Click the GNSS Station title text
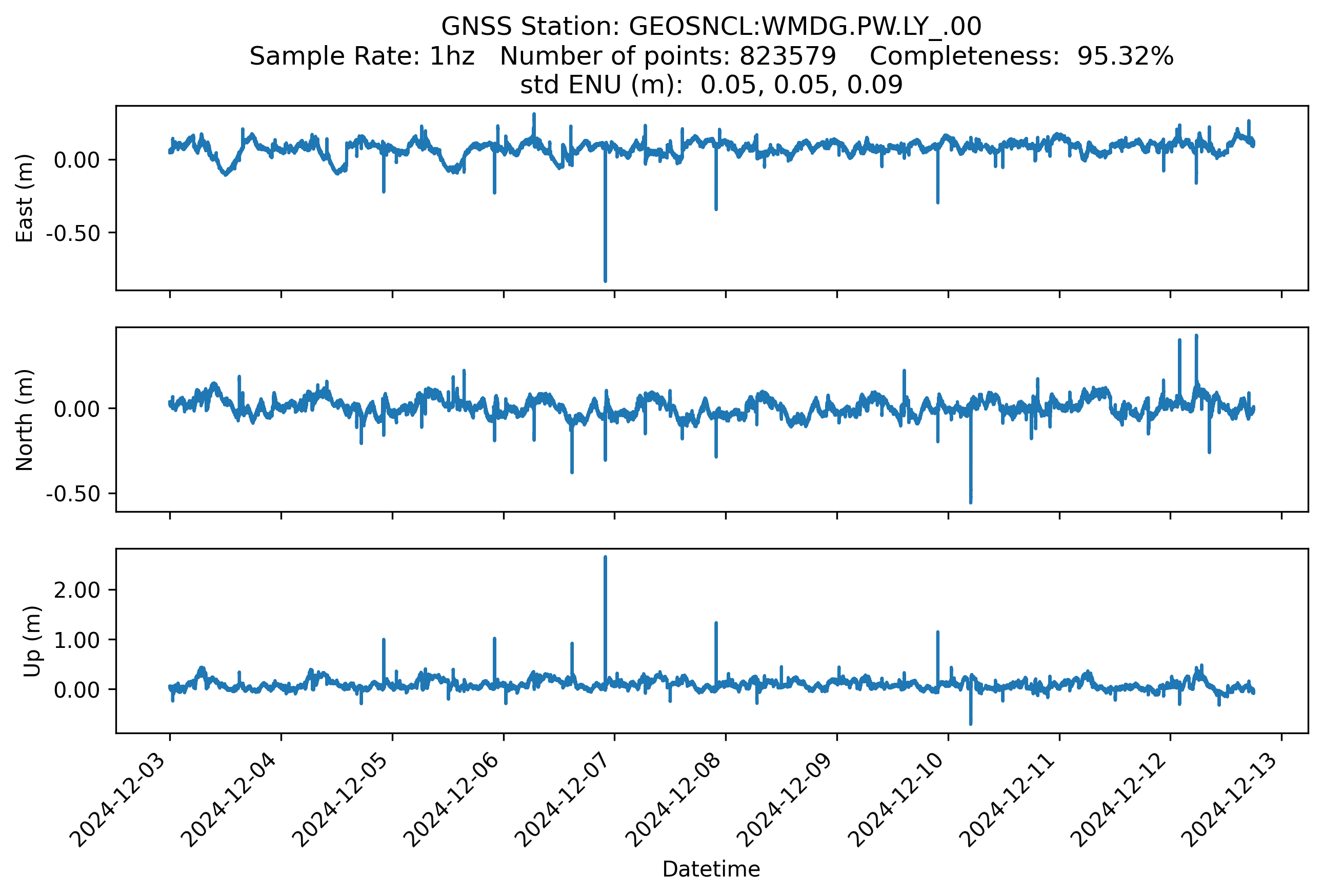1323x896 pixels. tap(711, 27)
